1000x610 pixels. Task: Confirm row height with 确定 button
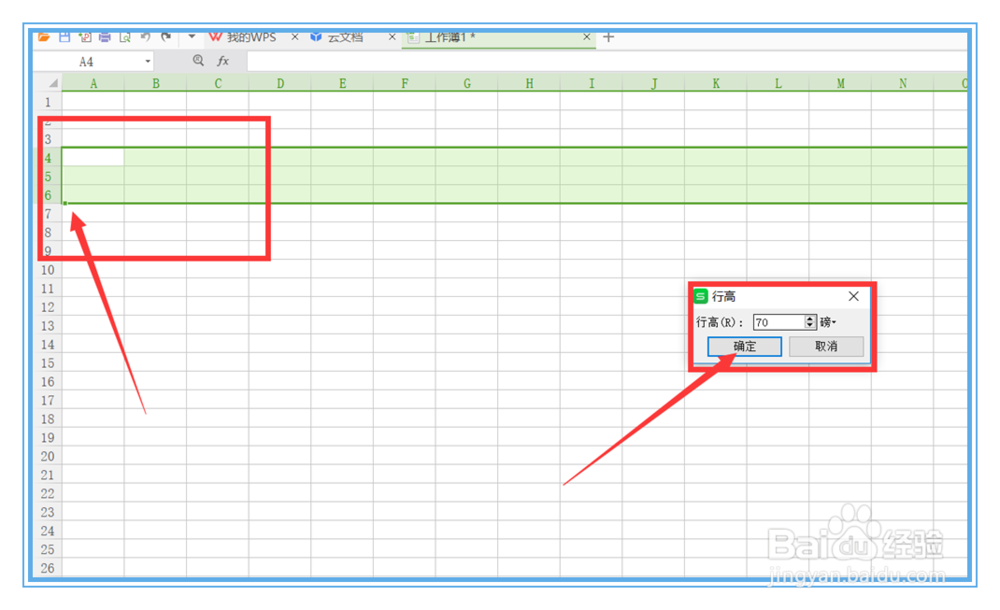pos(744,346)
